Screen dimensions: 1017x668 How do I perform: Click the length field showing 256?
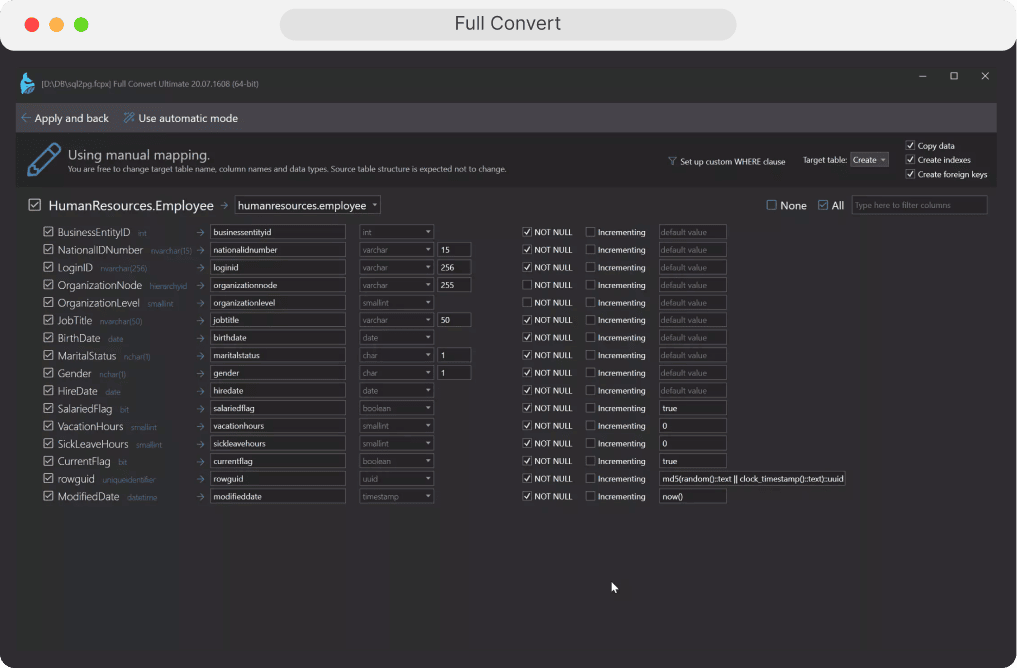[454, 267]
